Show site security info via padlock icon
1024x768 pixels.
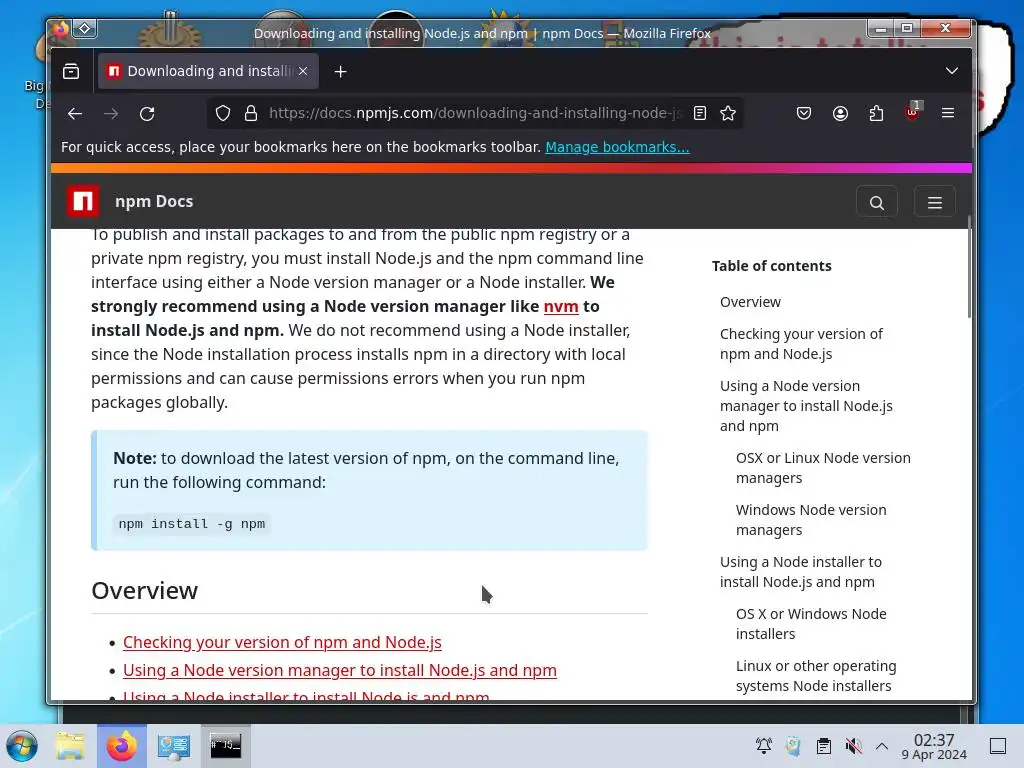[x=251, y=114]
